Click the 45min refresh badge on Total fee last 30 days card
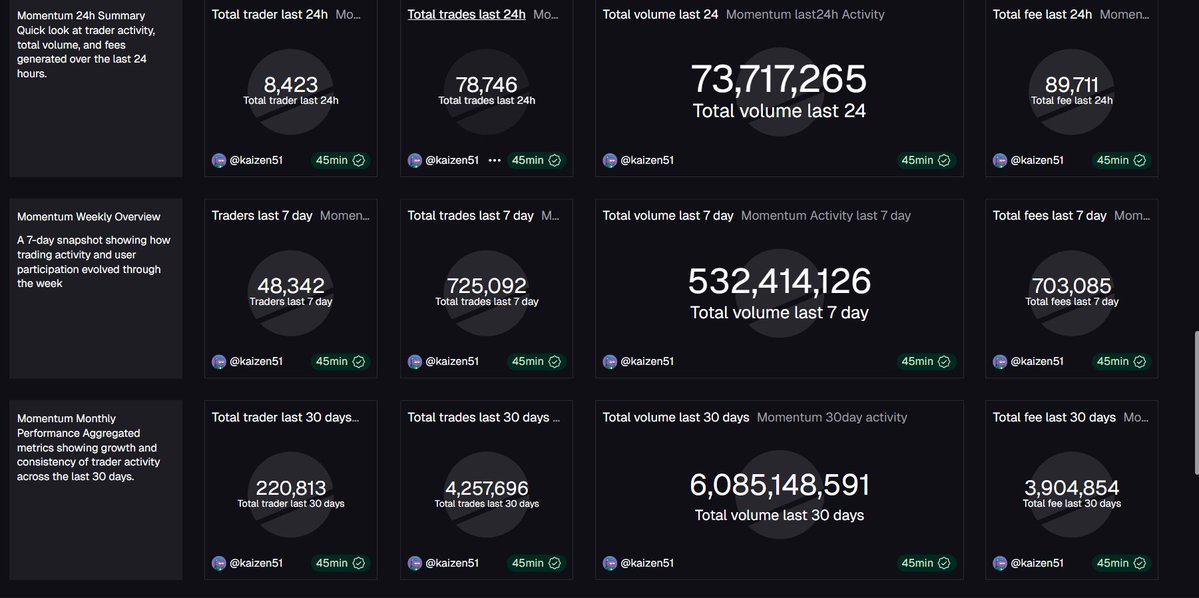 [x=1122, y=563]
